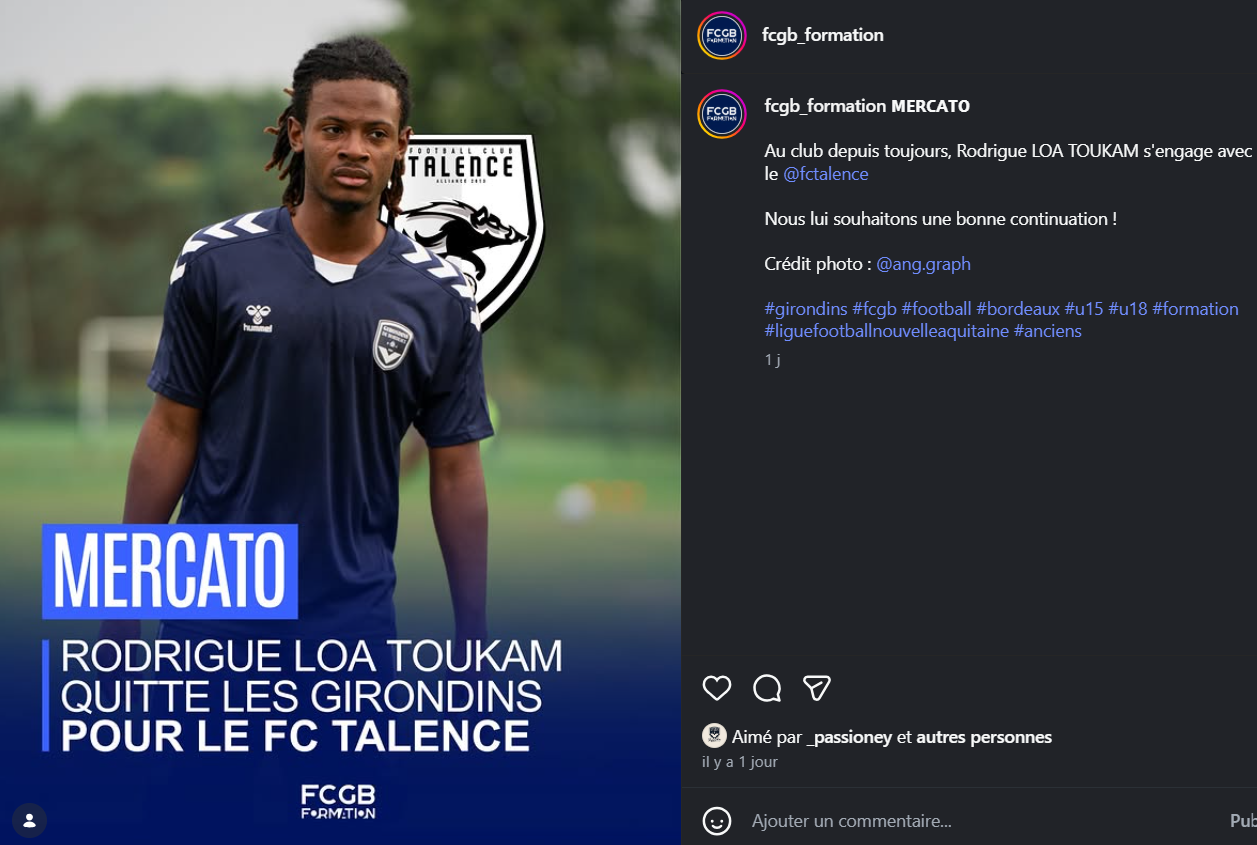
Task: Share the post with the paper plane icon
Action: 817,688
